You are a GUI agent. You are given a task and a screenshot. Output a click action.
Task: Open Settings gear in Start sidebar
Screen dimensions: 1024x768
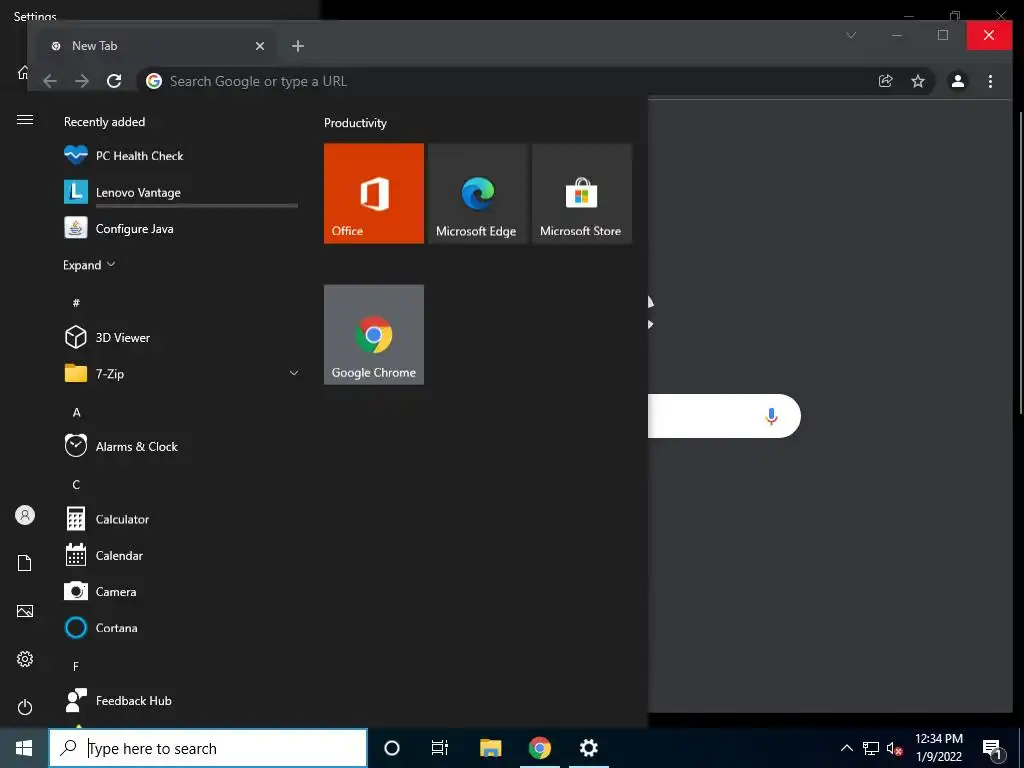[x=25, y=659]
